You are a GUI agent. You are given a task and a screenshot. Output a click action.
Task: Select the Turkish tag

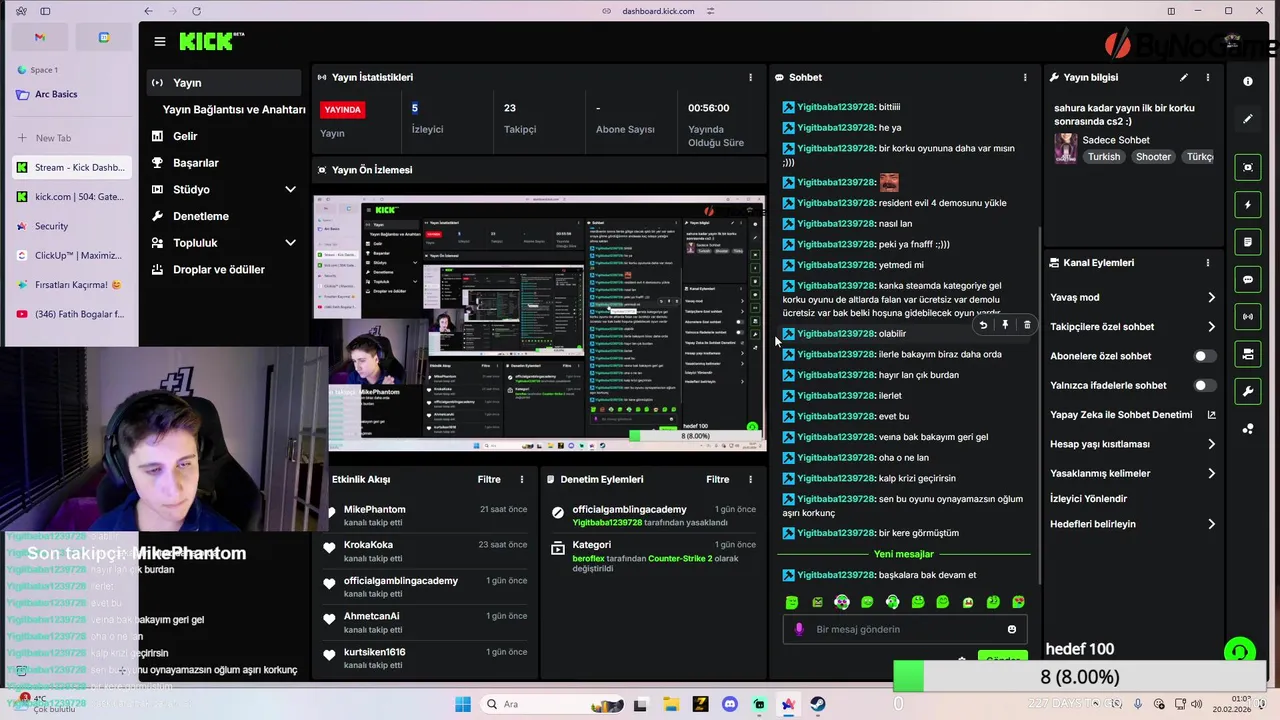1104,157
